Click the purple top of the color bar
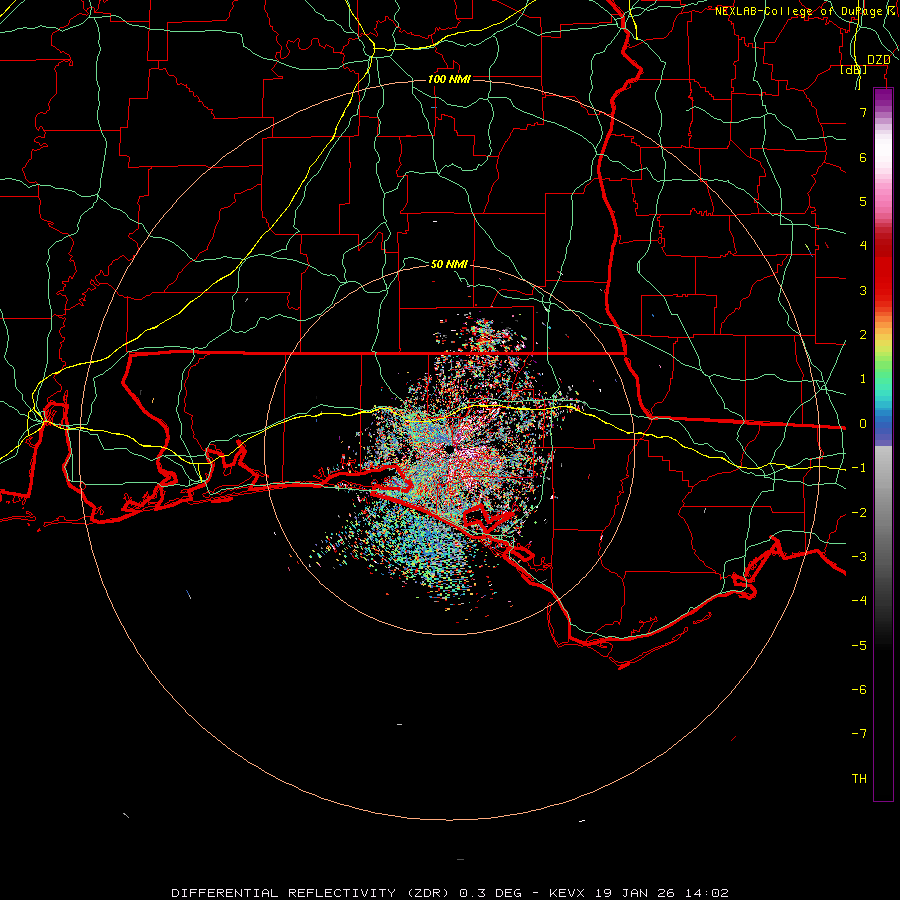Viewport: 900px width, 900px height. click(x=883, y=99)
